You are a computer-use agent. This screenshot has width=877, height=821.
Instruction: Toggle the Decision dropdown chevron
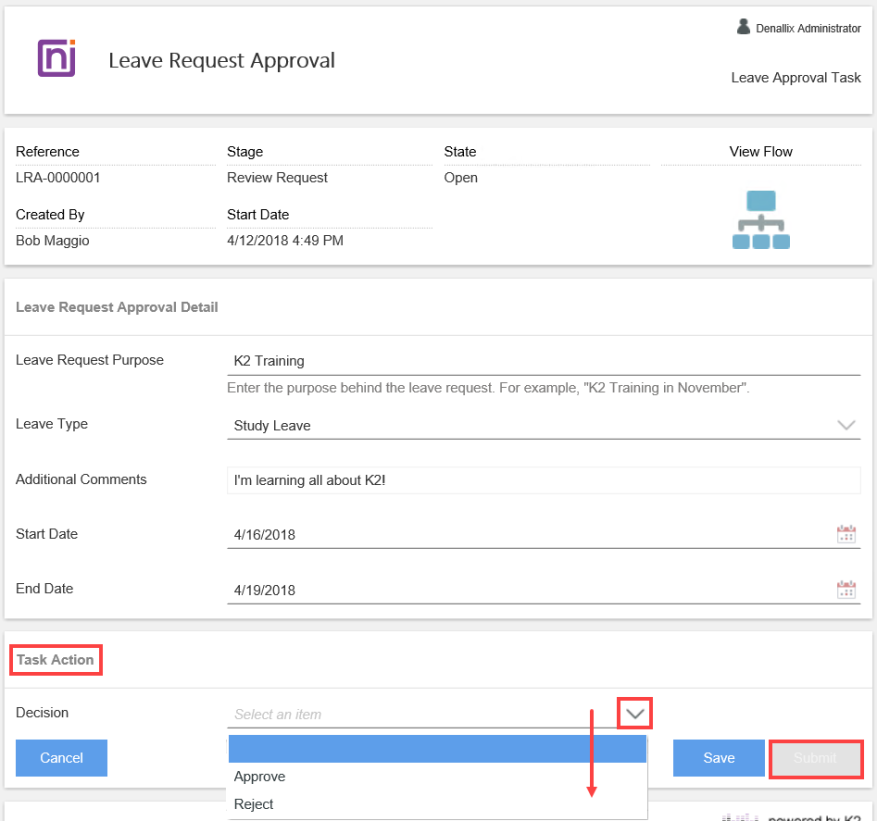tap(635, 714)
